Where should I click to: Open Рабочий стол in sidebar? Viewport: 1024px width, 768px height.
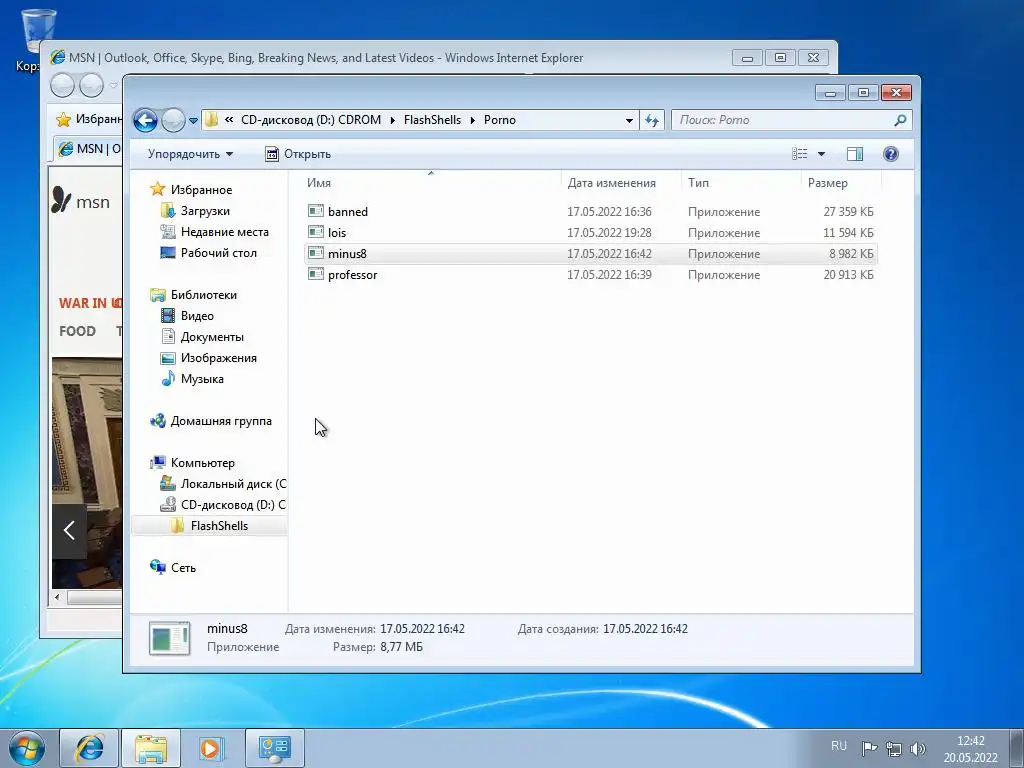click(219, 253)
